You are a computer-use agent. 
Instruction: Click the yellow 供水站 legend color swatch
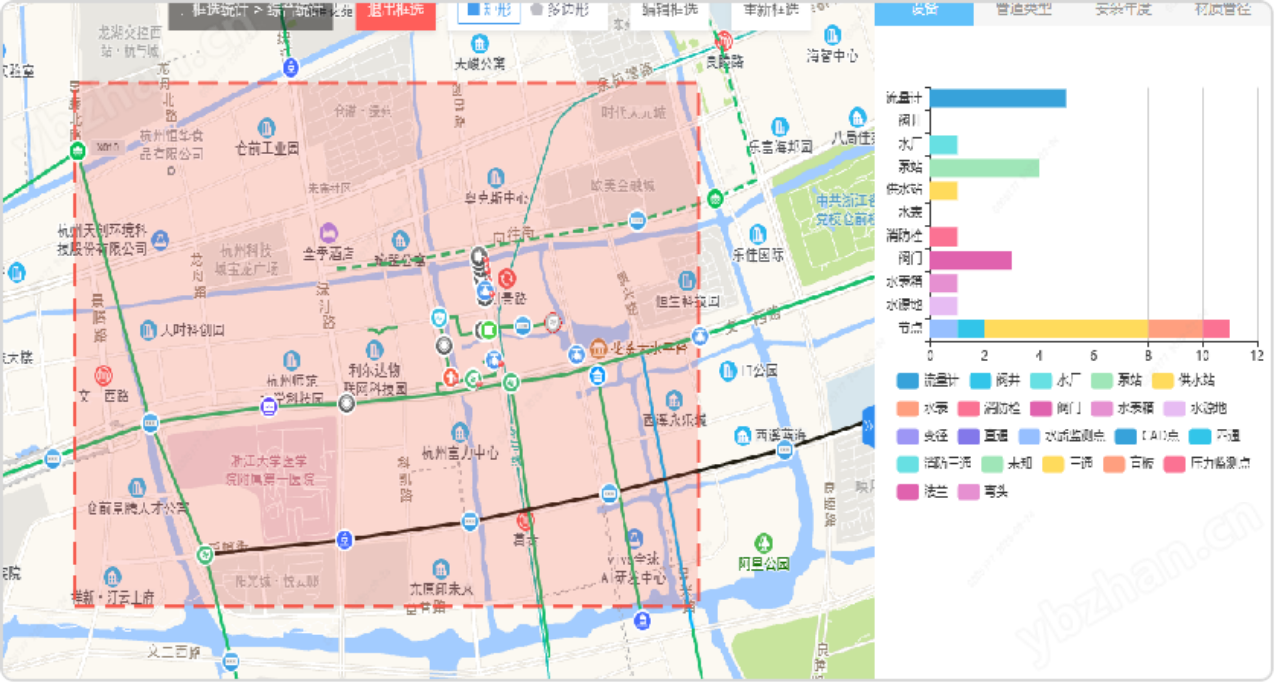point(1160,380)
